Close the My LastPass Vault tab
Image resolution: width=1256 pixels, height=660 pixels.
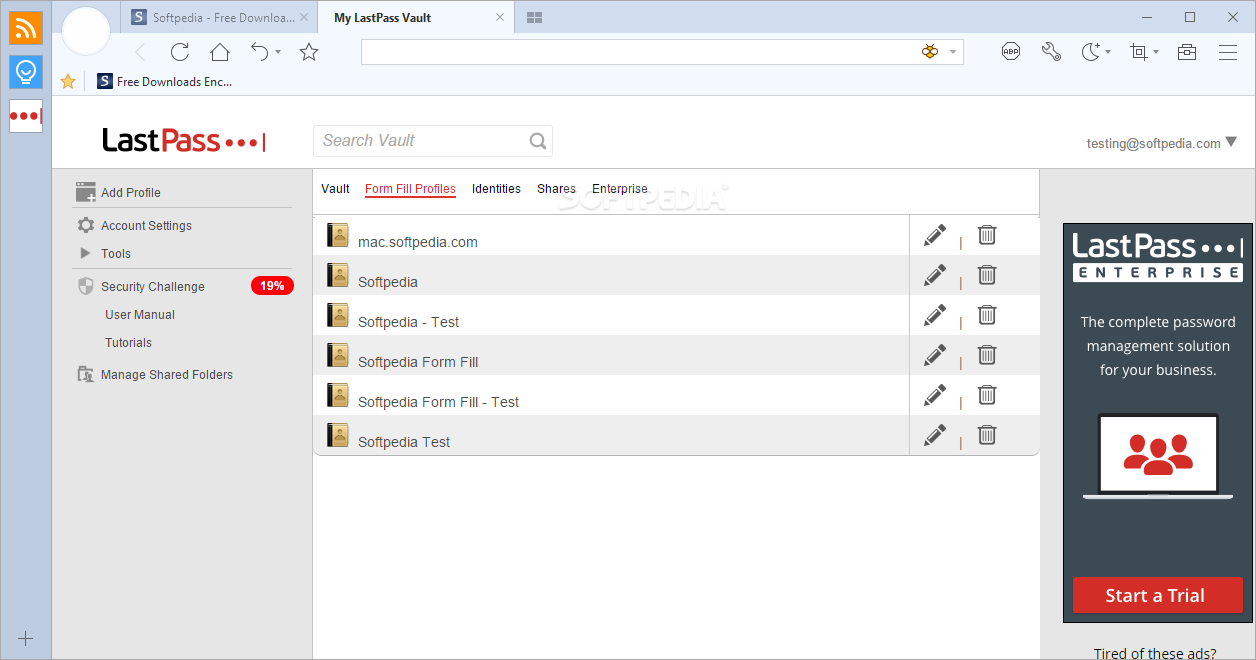tap(500, 18)
